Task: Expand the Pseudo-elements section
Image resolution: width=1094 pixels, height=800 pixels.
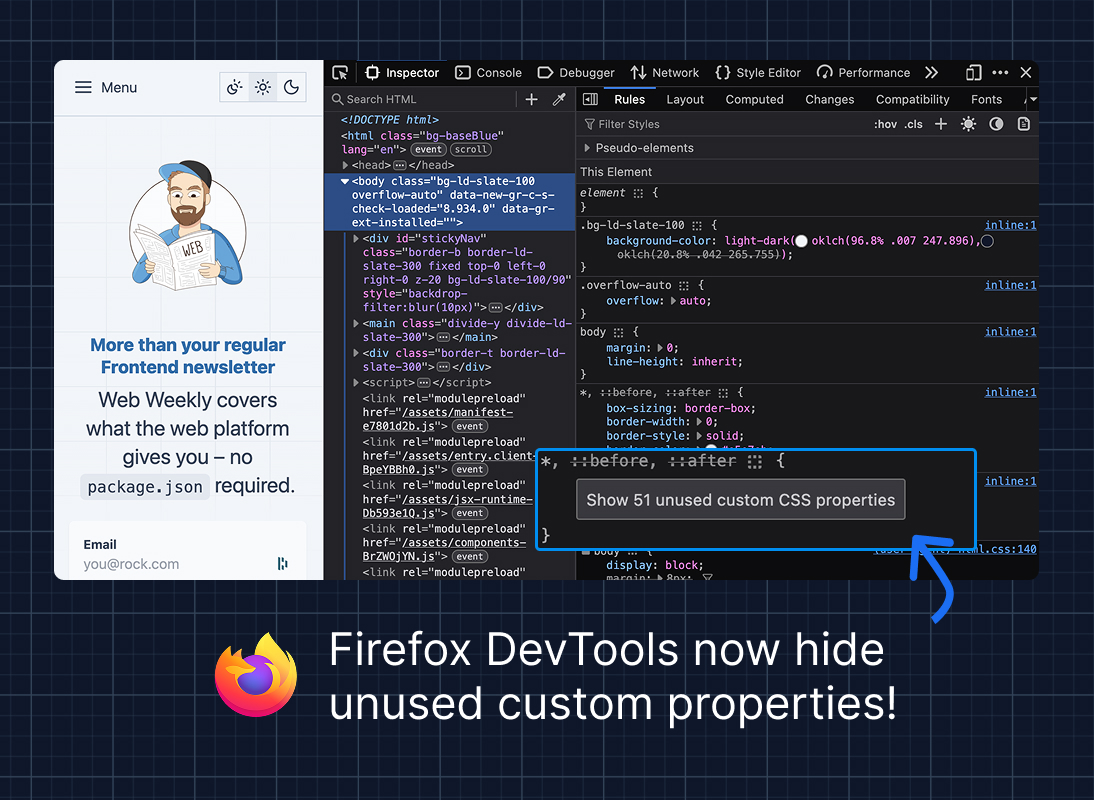Action: [587, 147]
